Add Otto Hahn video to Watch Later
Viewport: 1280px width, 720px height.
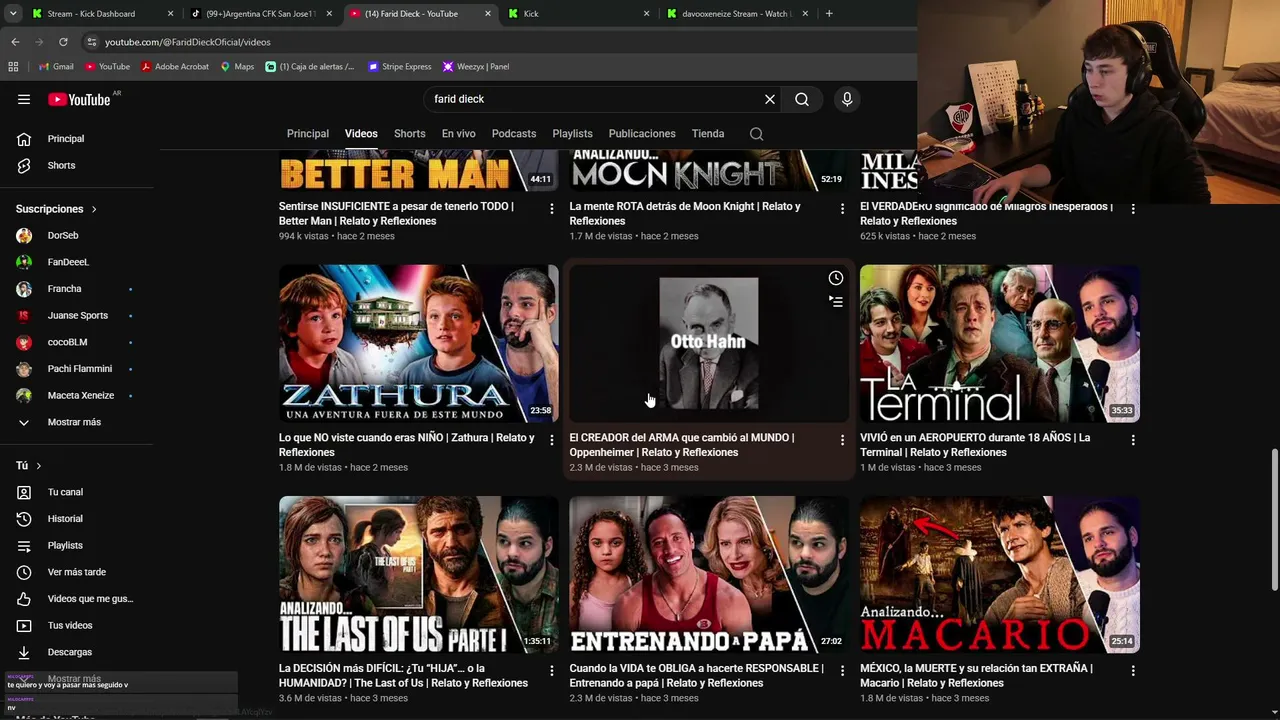coord(836,278)
